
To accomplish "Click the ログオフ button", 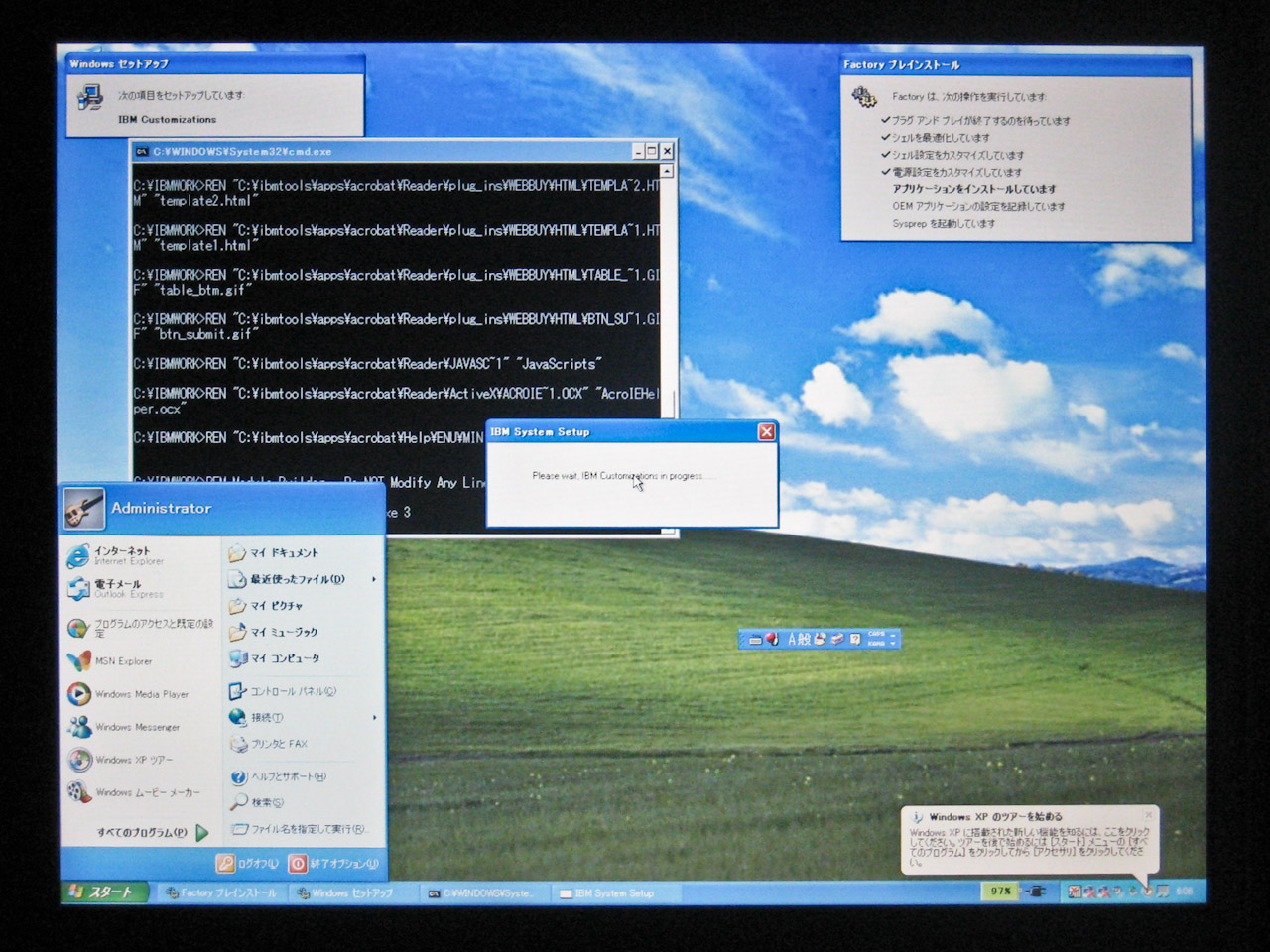I will 246,864.
